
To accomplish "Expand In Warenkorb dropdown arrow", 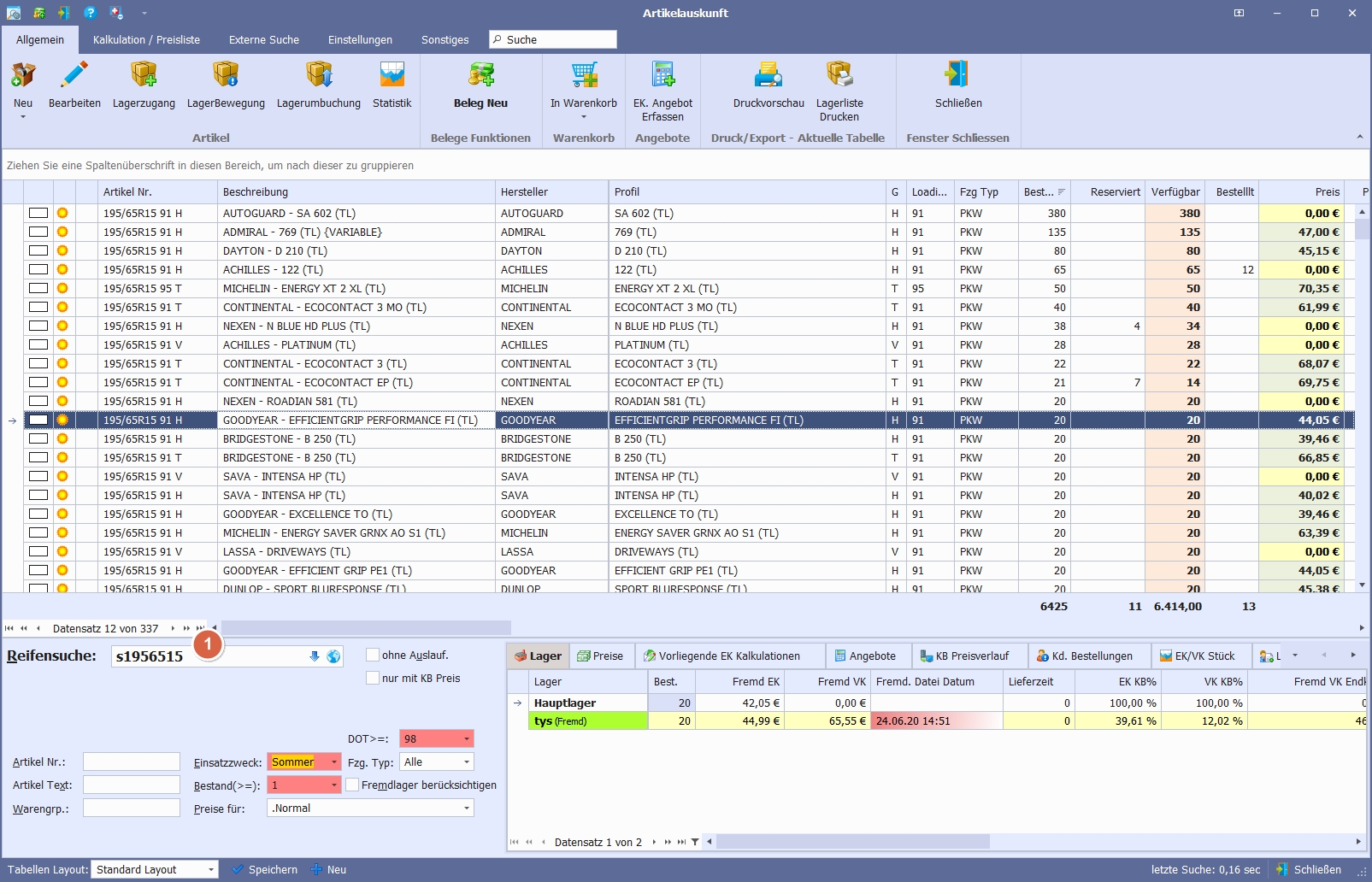I will 584,117.
